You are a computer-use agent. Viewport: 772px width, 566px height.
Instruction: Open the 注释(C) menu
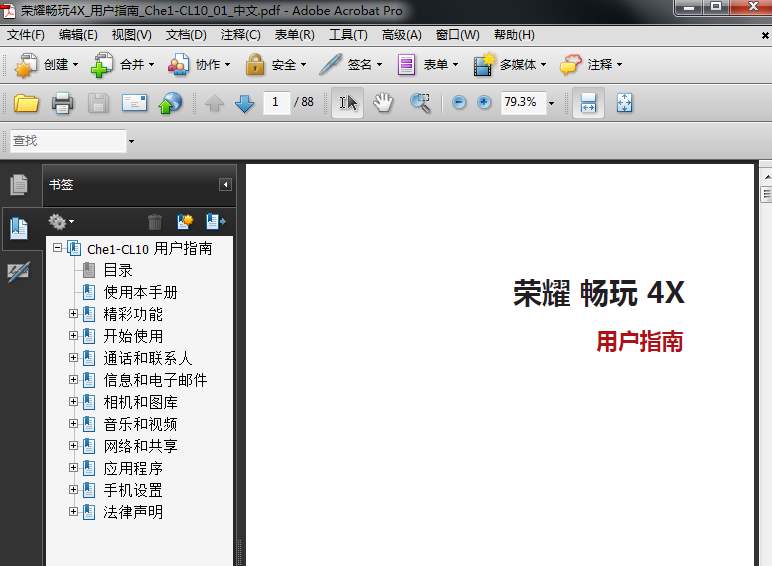click(241, 35)
